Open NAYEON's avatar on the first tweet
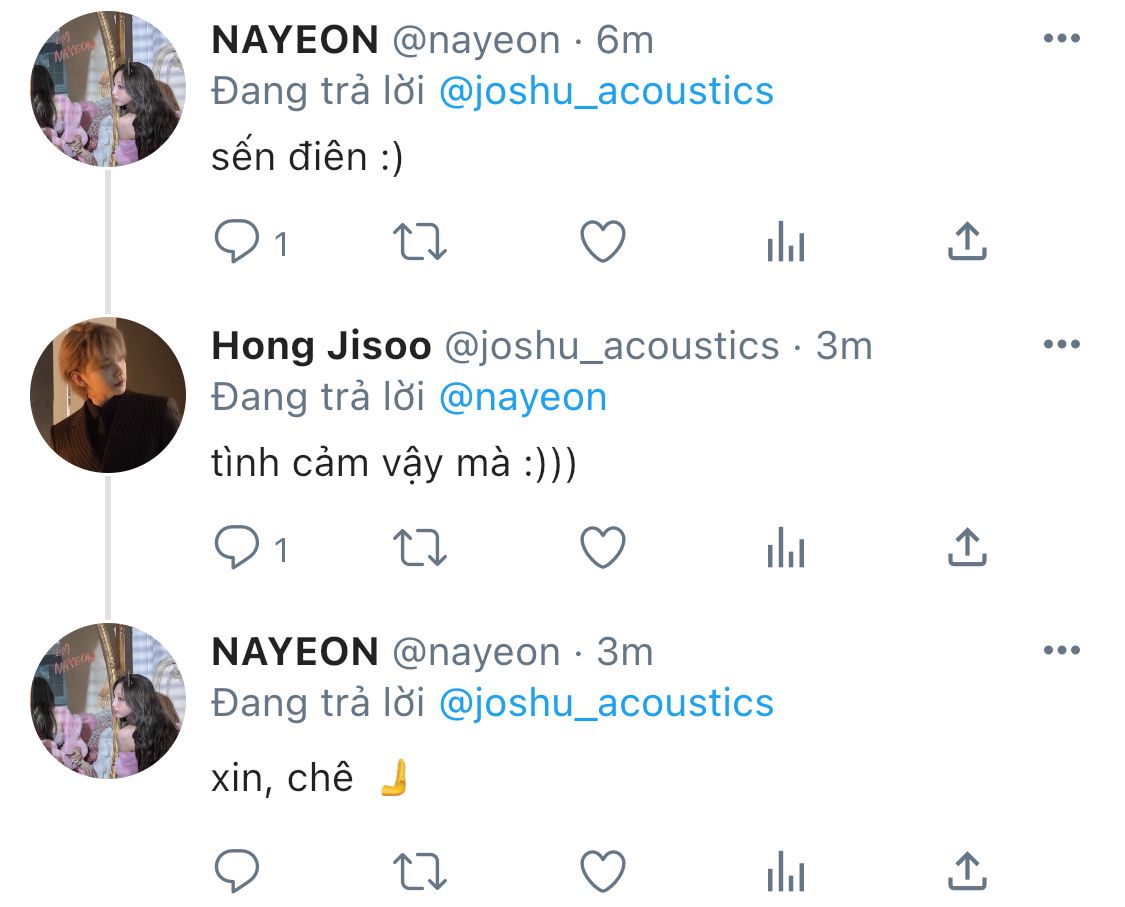 108,89
